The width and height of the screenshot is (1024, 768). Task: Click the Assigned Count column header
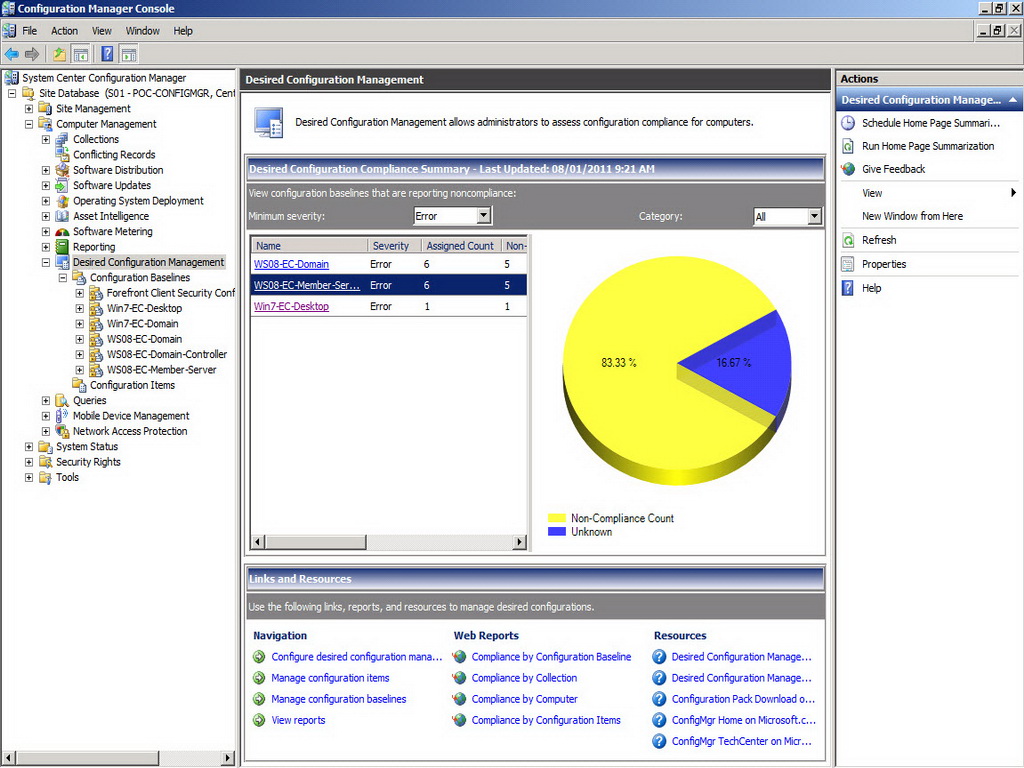459,246
